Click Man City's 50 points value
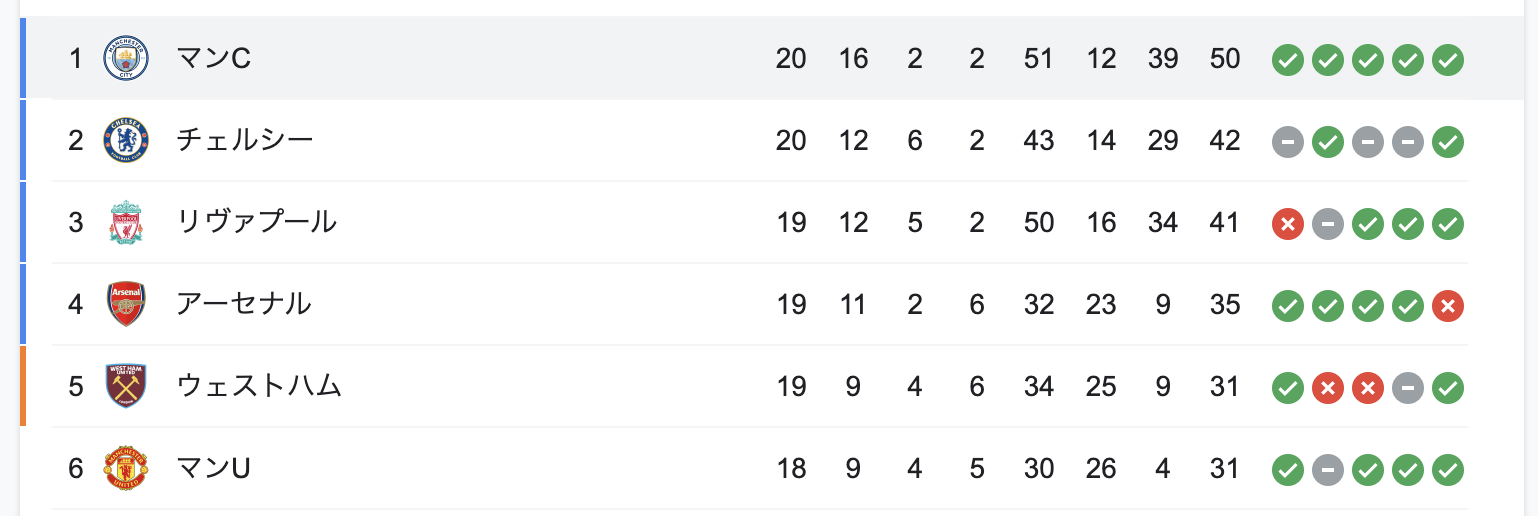Image resolution: width=1538 pixels, height=516 pixels. click(x=1225, y=59)
